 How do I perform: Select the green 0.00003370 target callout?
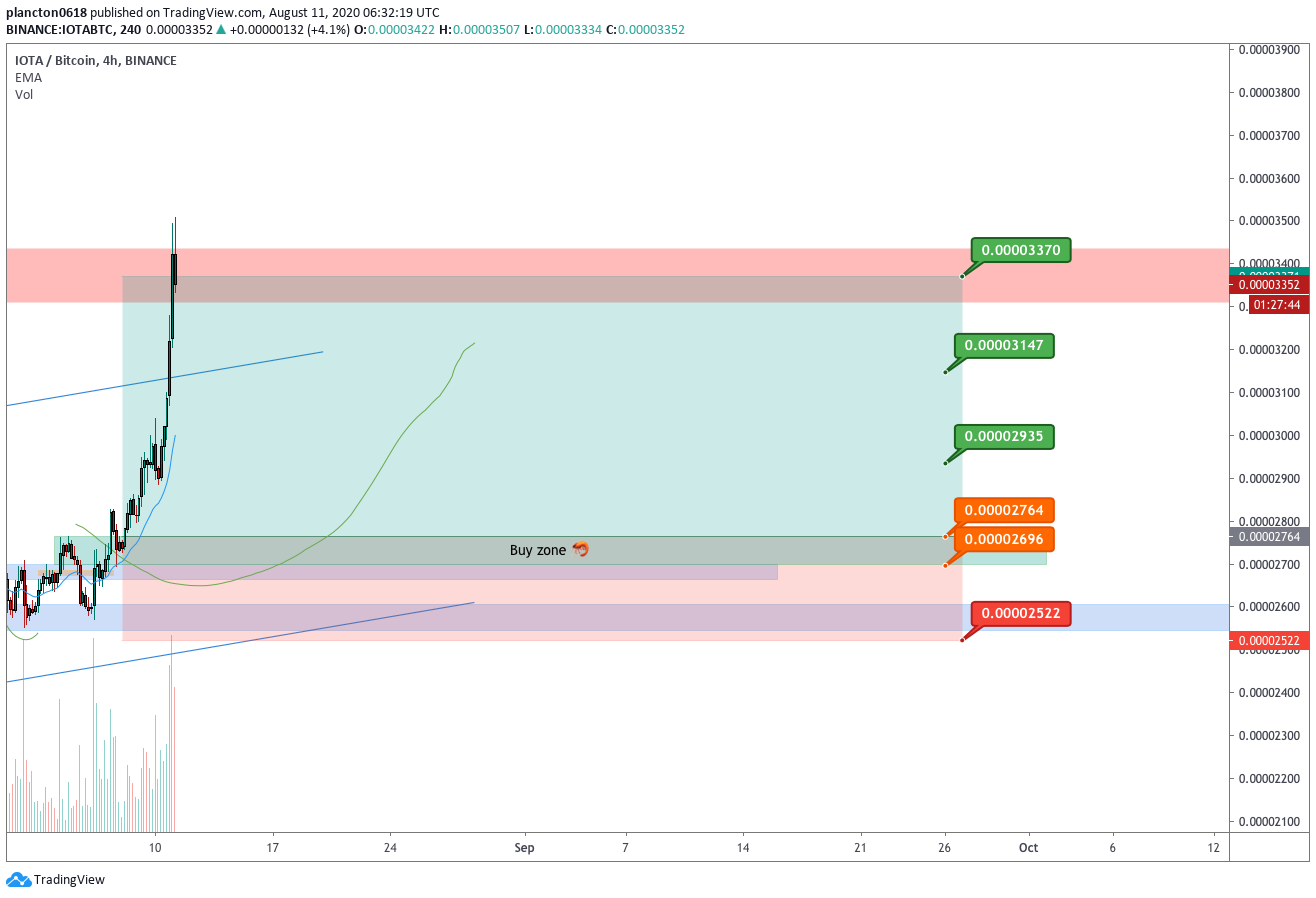click(x=1021, y=250)
